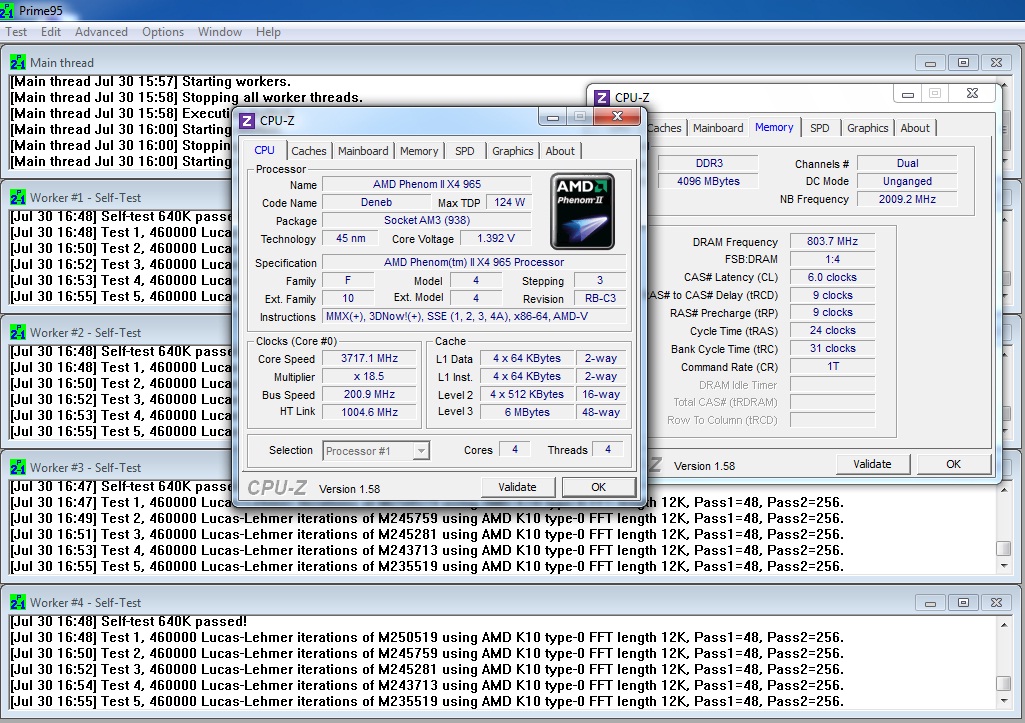Click the HT Link value 1004.6 MHz
1025x723 pixels.
pyautogui.click(x=369, y=412)
